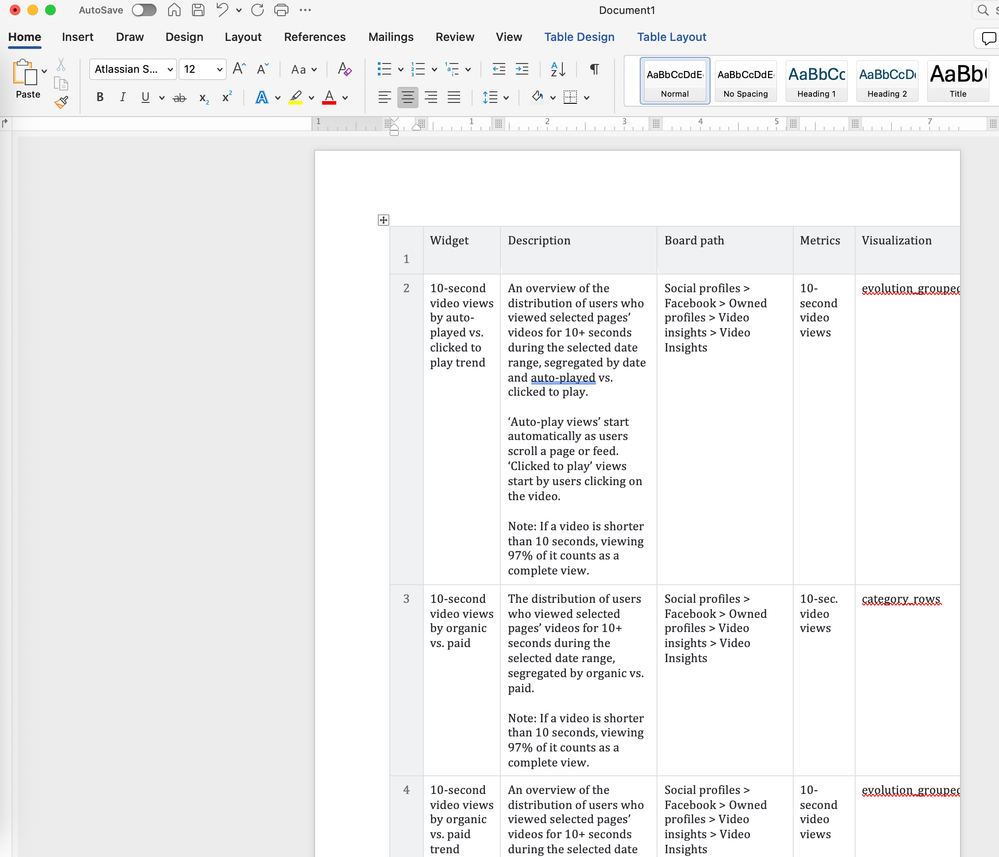Apply the red font color swatch

[329, 97]
